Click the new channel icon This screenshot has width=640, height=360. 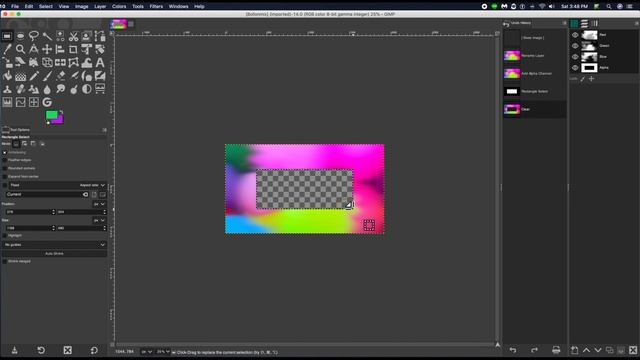tap(574, 350)
